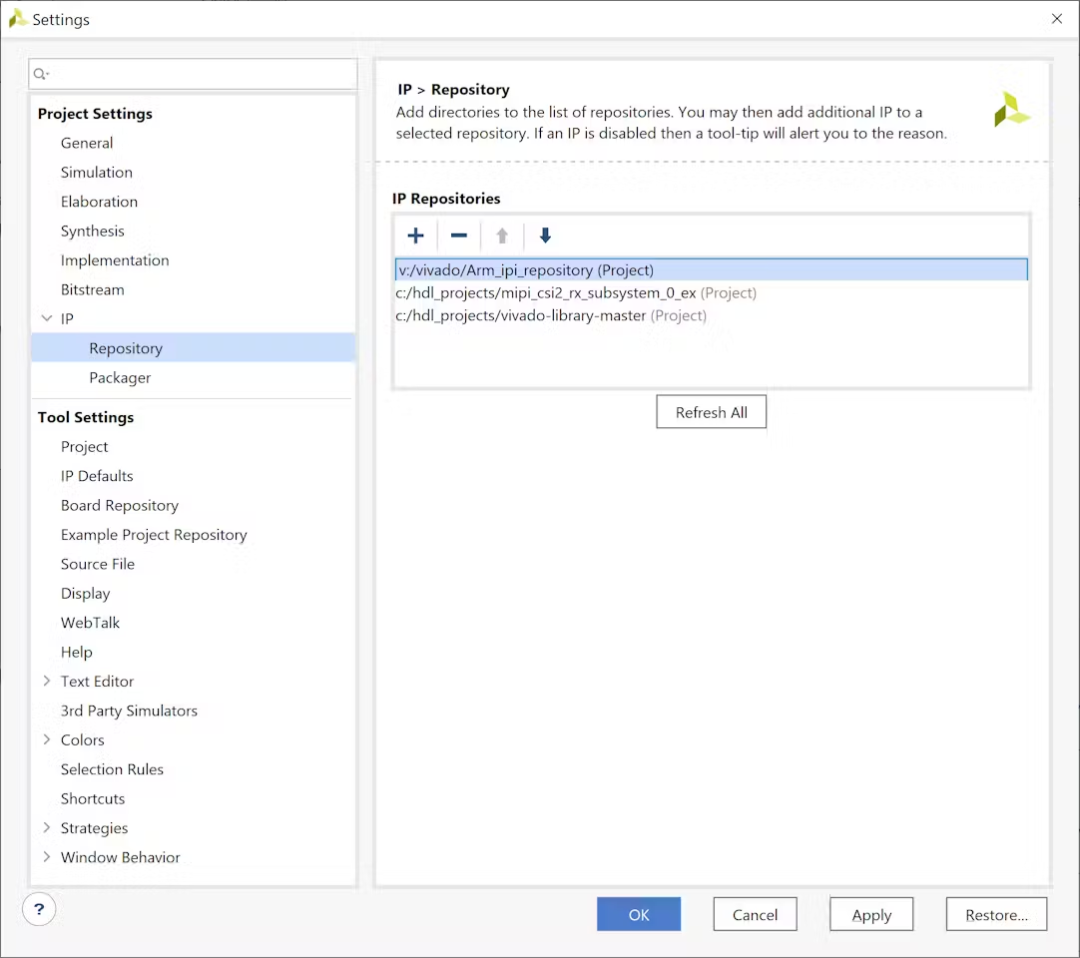Open Implementation settings
1080x958 pixels.
pos(114,260)
